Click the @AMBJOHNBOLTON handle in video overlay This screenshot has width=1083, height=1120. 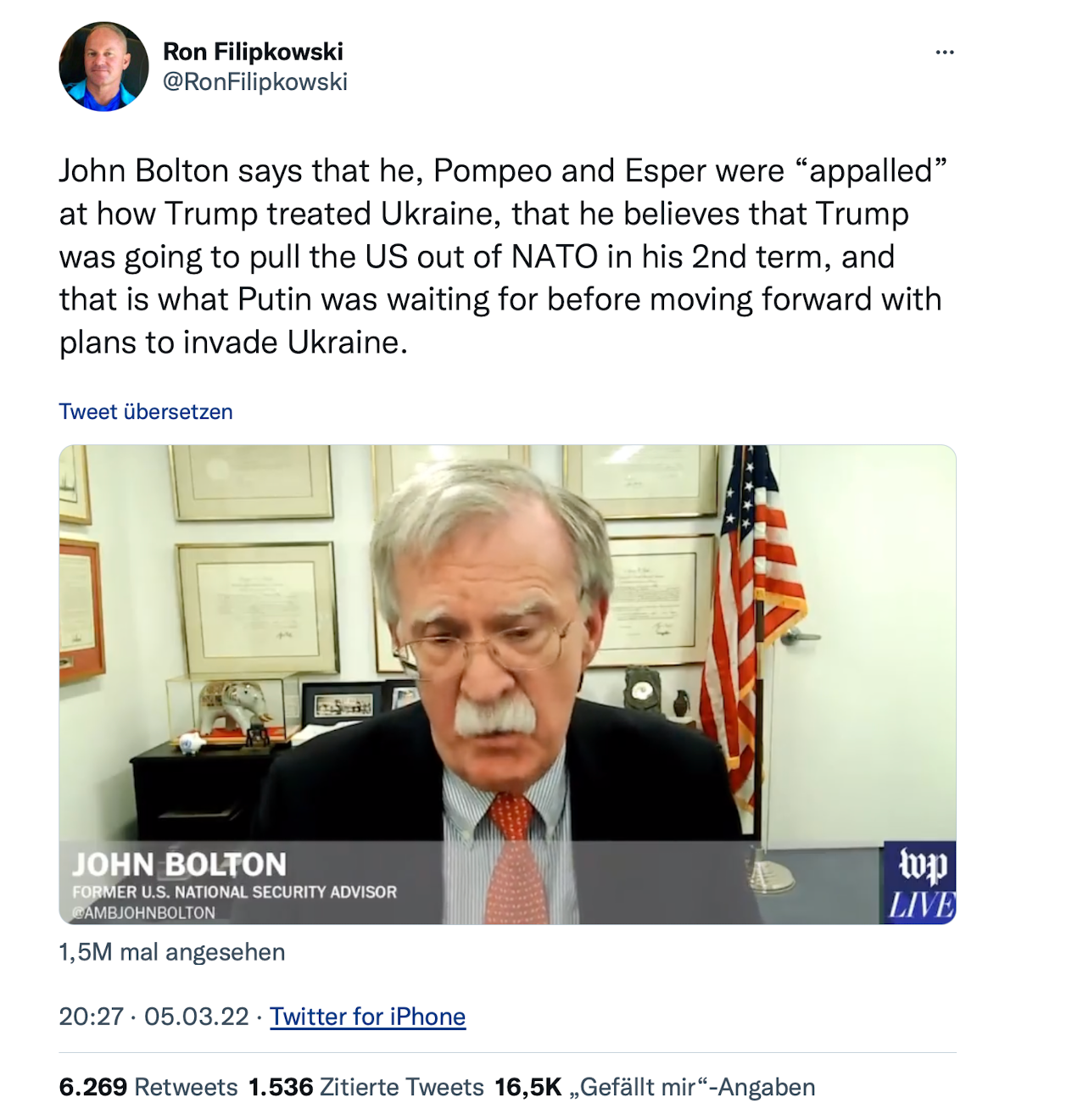click(144, 912)
